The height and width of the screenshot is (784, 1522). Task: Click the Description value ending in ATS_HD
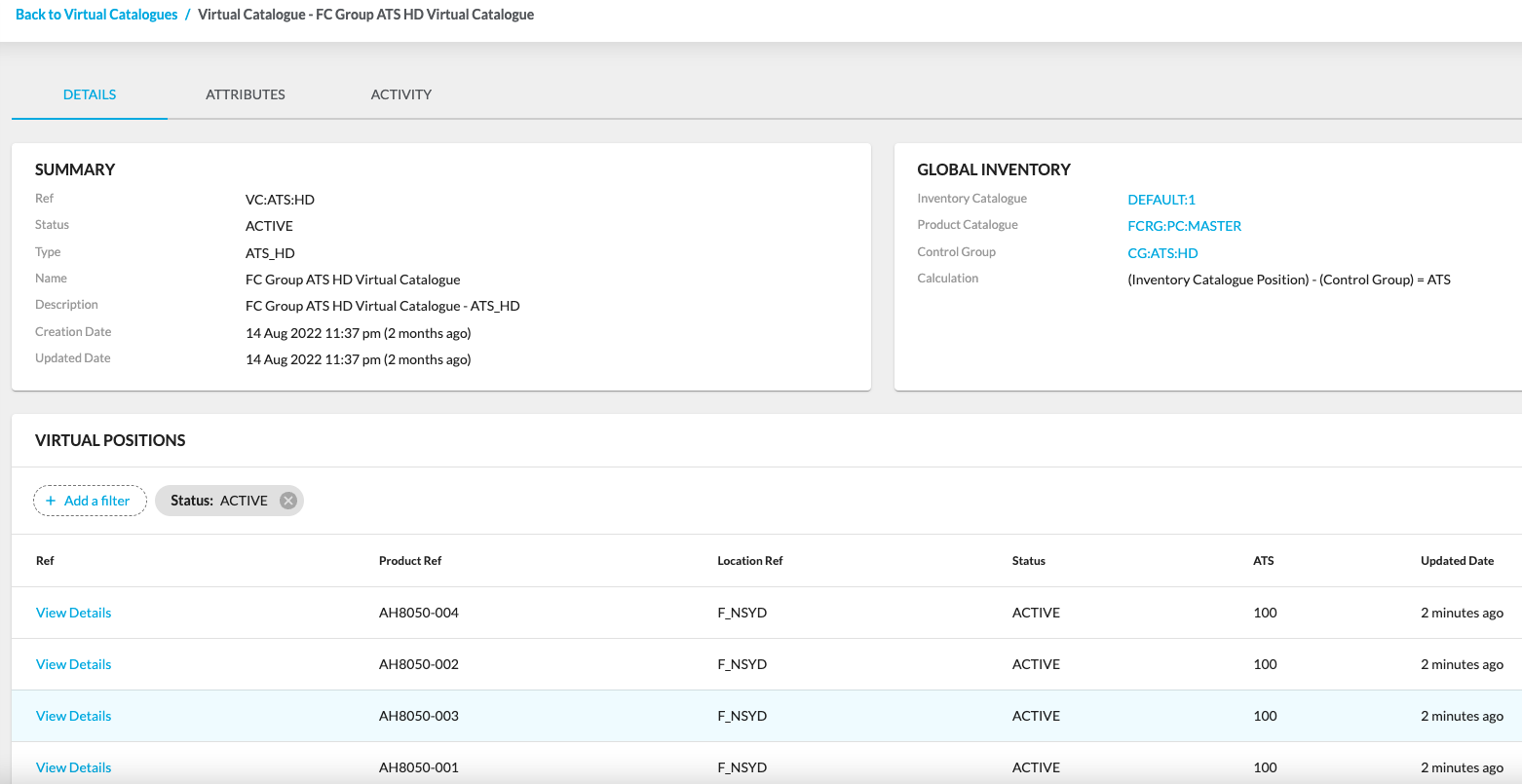[x=383, y=306]
